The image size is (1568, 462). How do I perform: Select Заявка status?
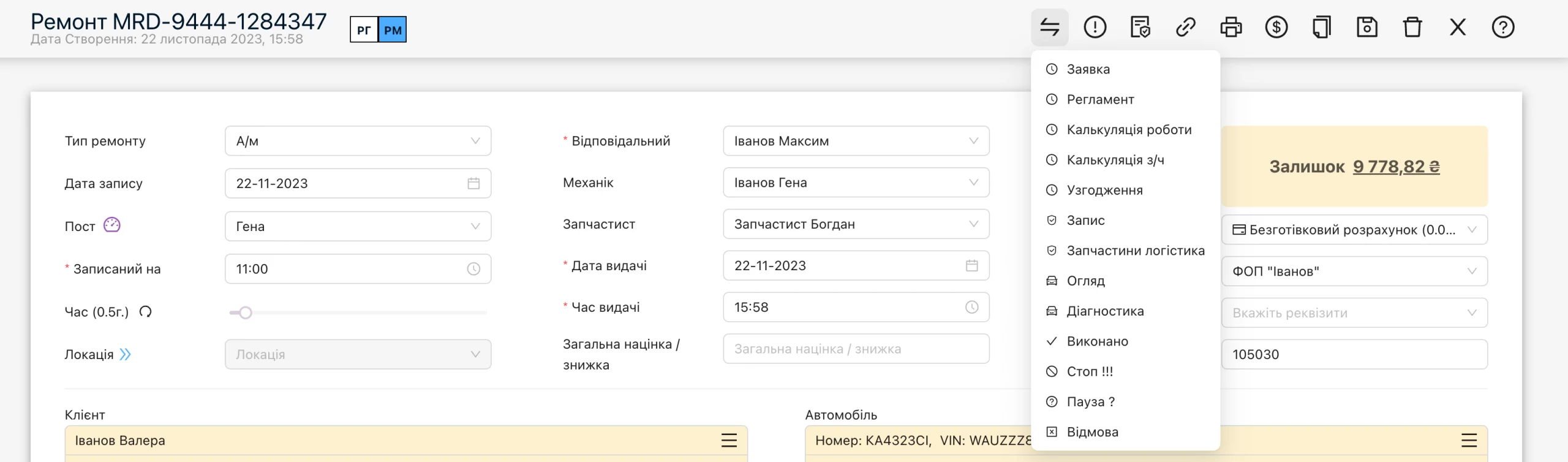tap(1125, 69)
